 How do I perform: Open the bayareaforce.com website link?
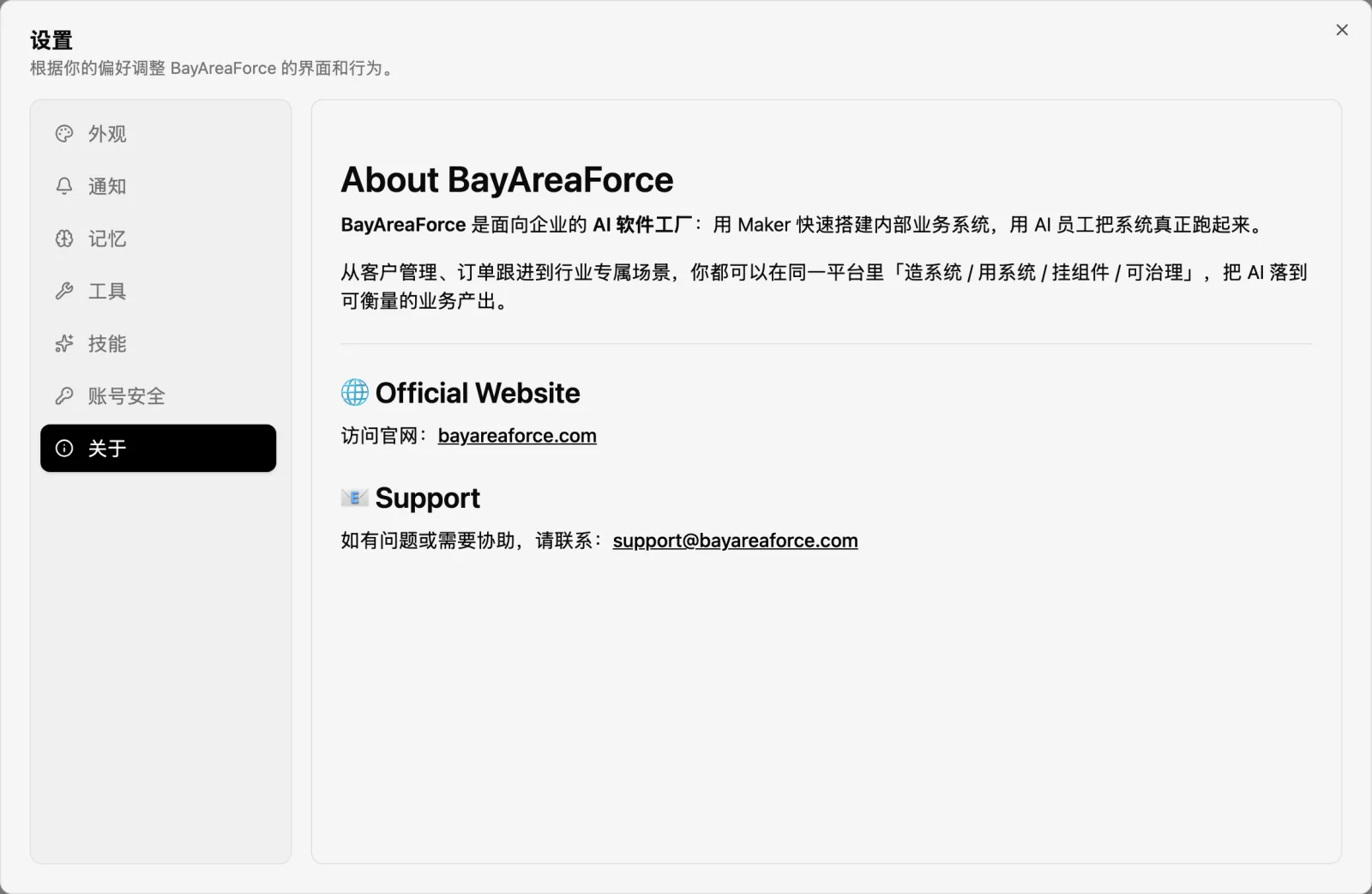[517, 436]
